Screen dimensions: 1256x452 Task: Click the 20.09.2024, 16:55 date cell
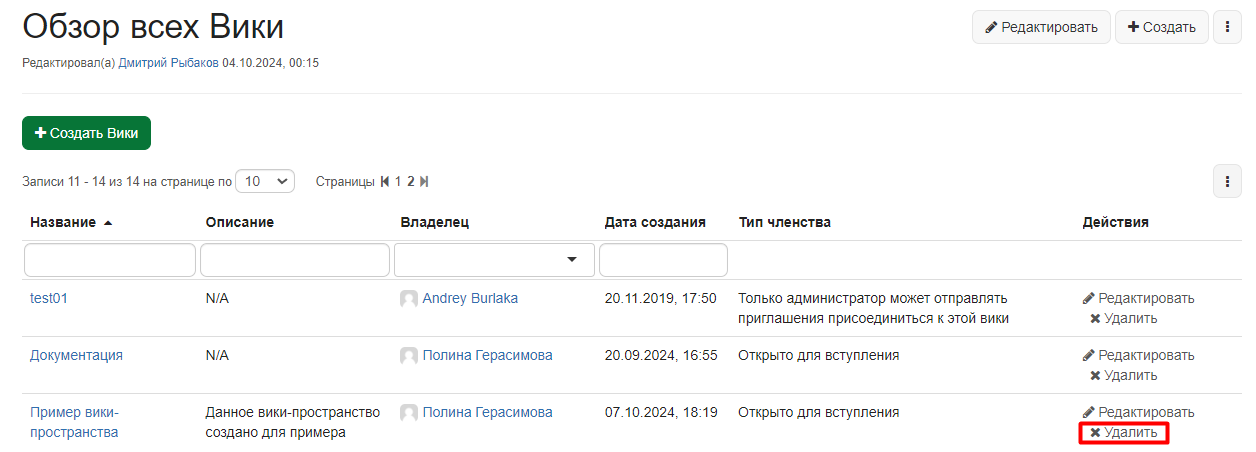[660, 355]
